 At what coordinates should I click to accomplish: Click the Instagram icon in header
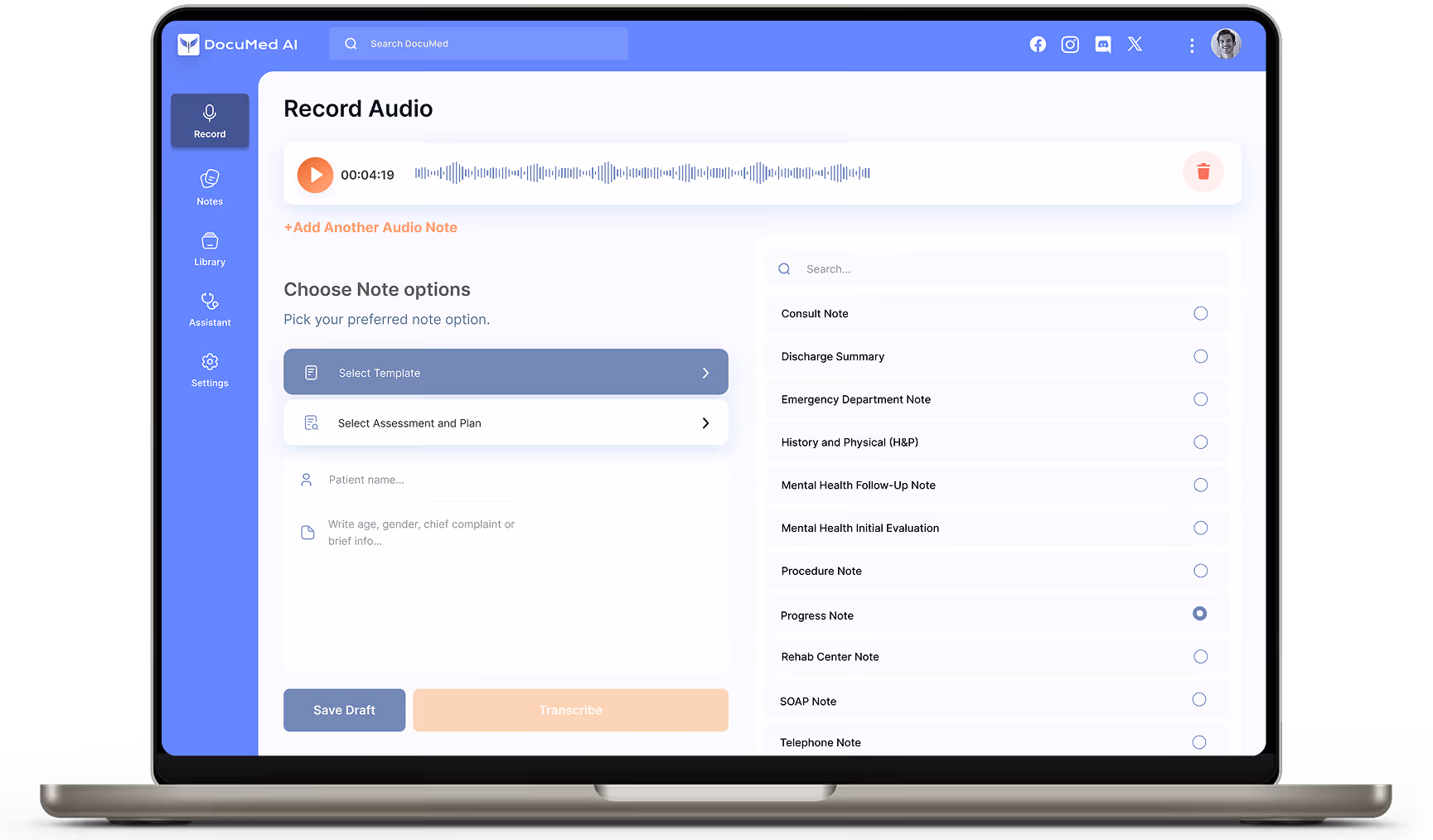[x=1070, y=45]
